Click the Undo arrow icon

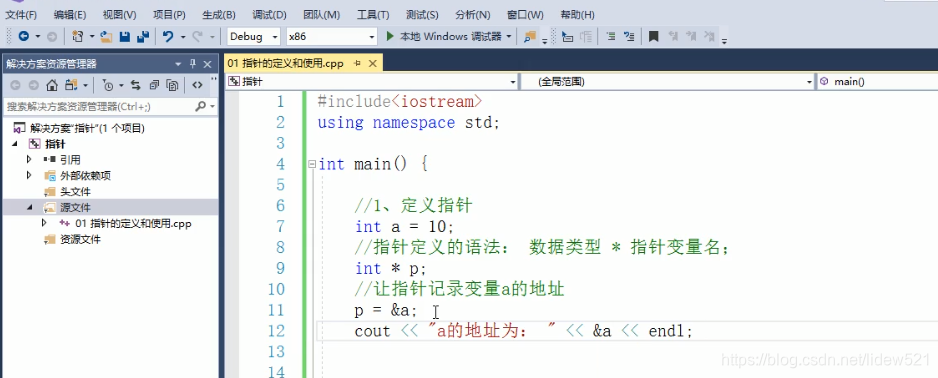click(168, 36)
